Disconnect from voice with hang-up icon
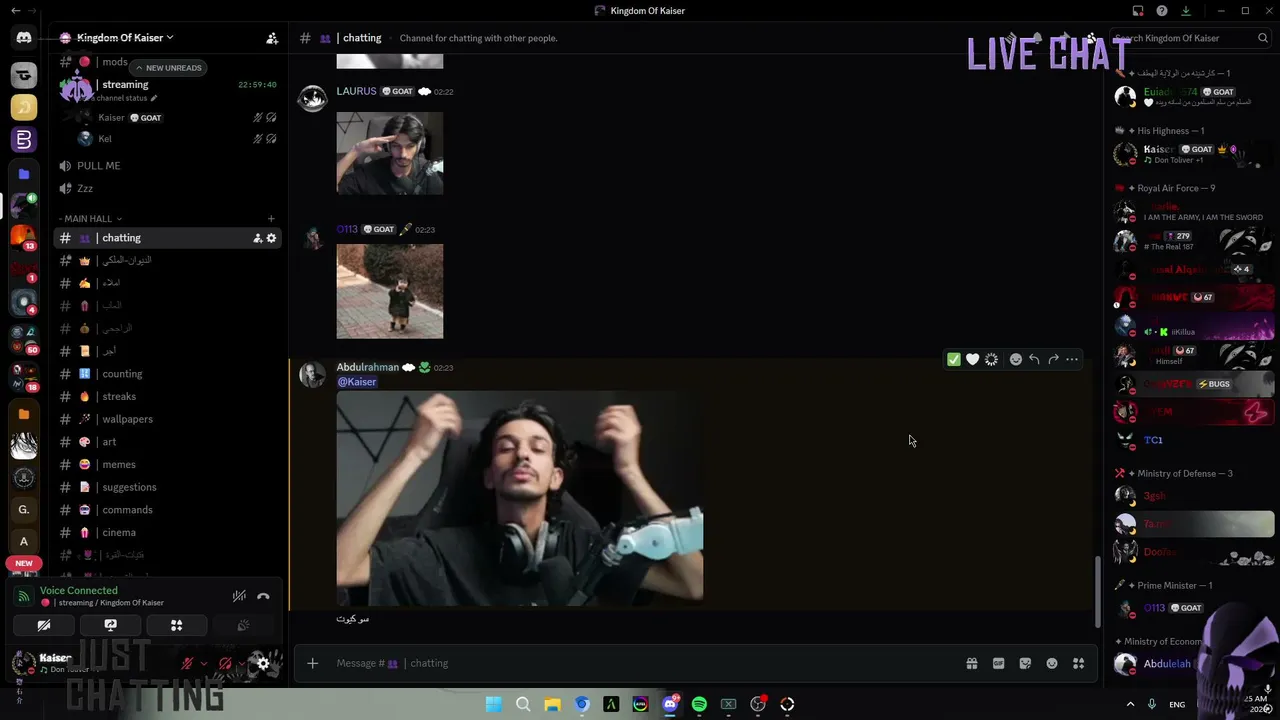 263,597
